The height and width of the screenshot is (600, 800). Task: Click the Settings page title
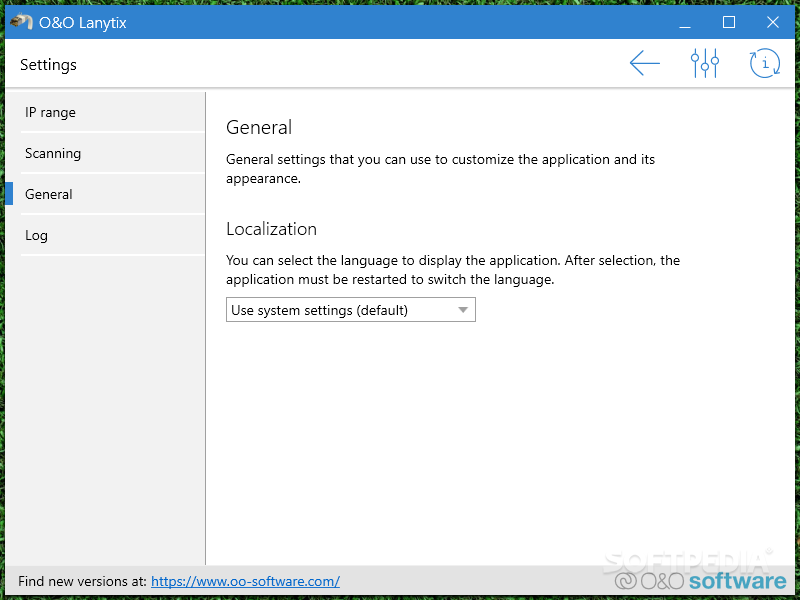[x=48, y=65]
